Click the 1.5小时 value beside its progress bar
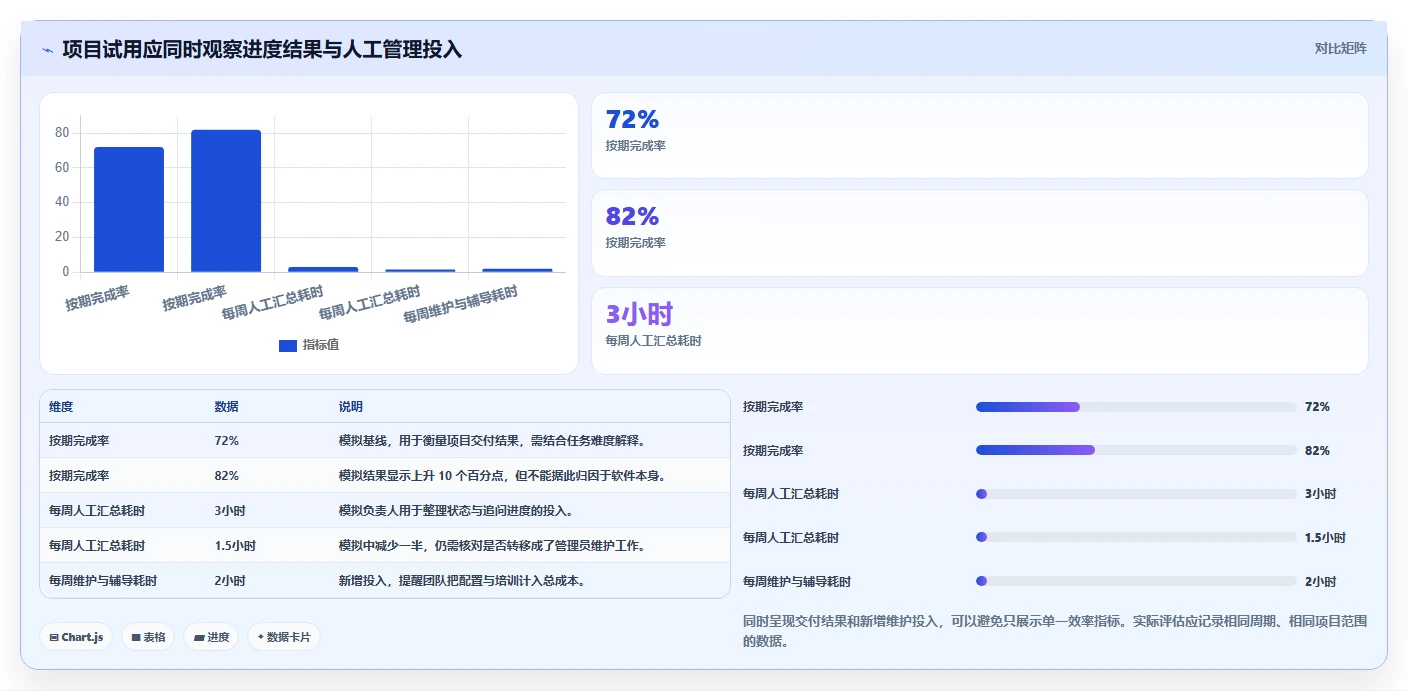 pyautogui.click(x=1325, y=537)
